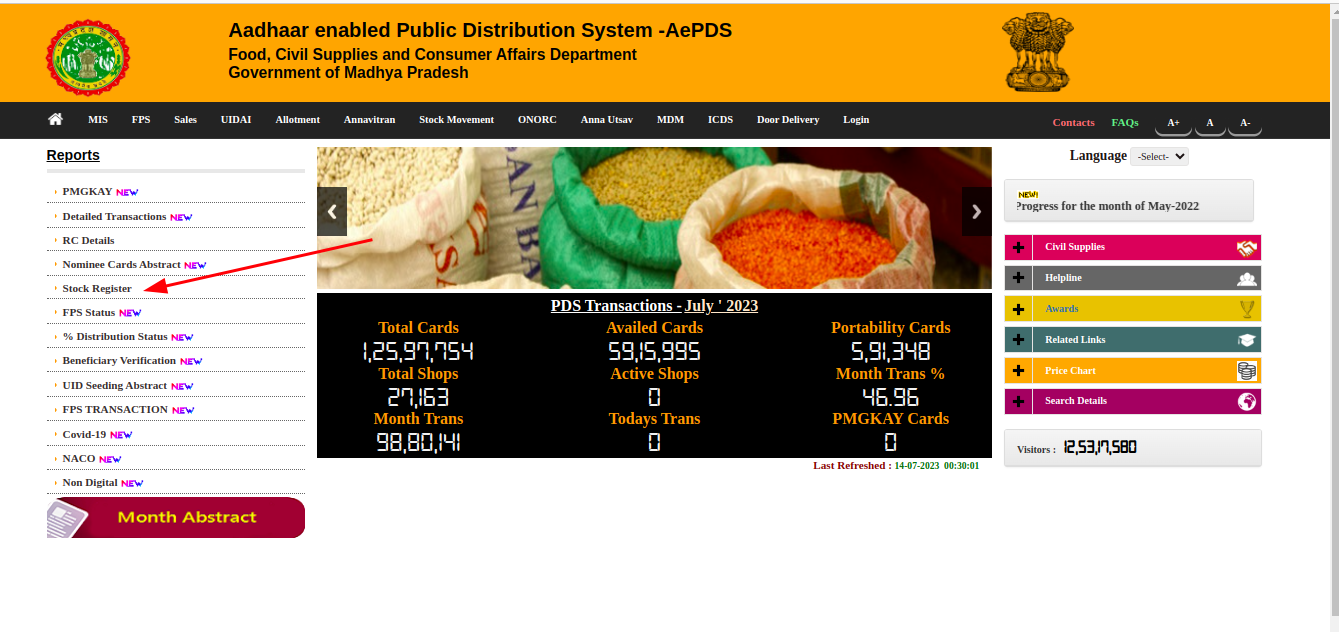Click the national emblem image top right
The width and height of the screenshot is (1339, 632).
tap(1037, 51)
